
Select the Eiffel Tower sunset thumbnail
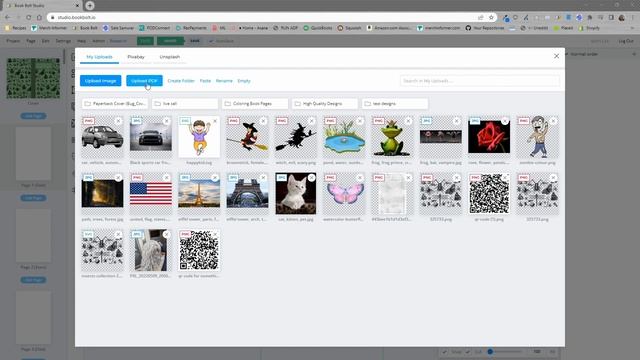pyautogui.click(x=199, y=193)
